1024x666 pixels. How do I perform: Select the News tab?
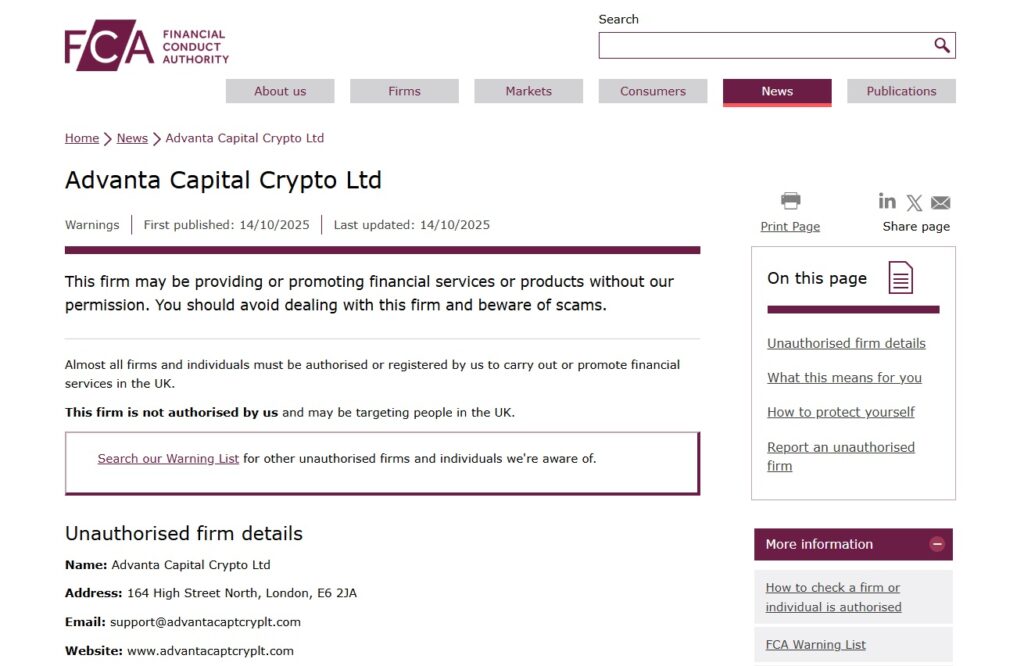point(777,91)
